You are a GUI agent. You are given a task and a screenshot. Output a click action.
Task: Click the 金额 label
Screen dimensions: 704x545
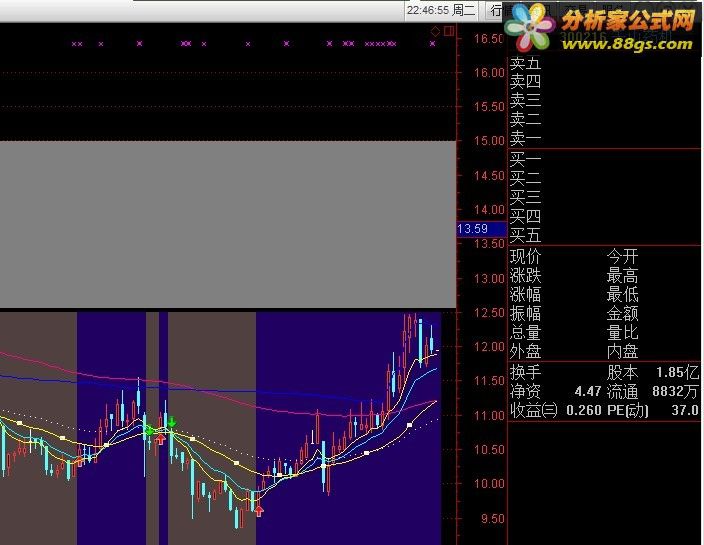tap(622, 313)
